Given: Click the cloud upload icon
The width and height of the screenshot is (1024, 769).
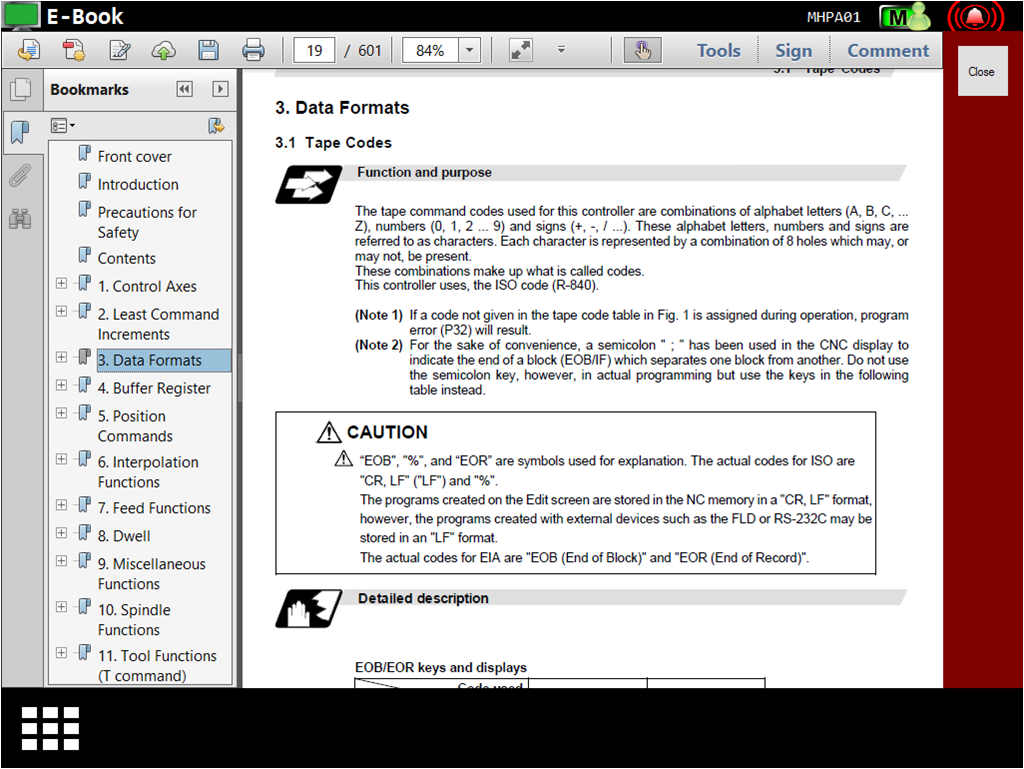Looking at the screenshot, I should pyautogui.click(x=163, y=50).
